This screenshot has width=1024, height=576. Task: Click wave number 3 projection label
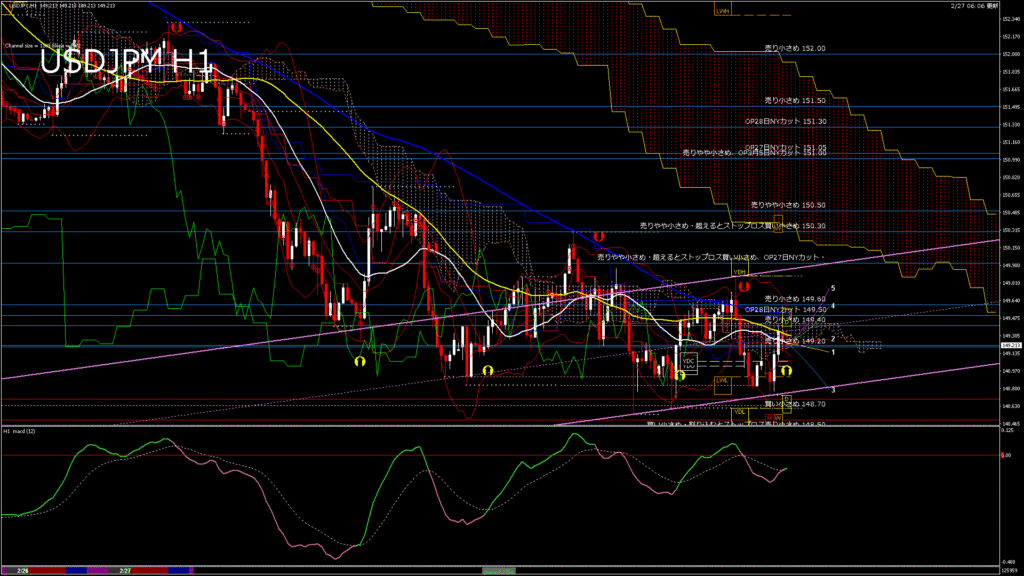[833, 389]
